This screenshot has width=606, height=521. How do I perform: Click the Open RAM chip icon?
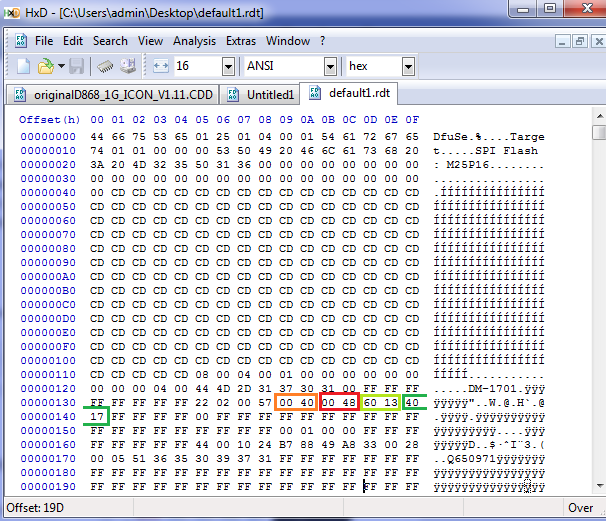pyautogui.click(x=105, y=66)
